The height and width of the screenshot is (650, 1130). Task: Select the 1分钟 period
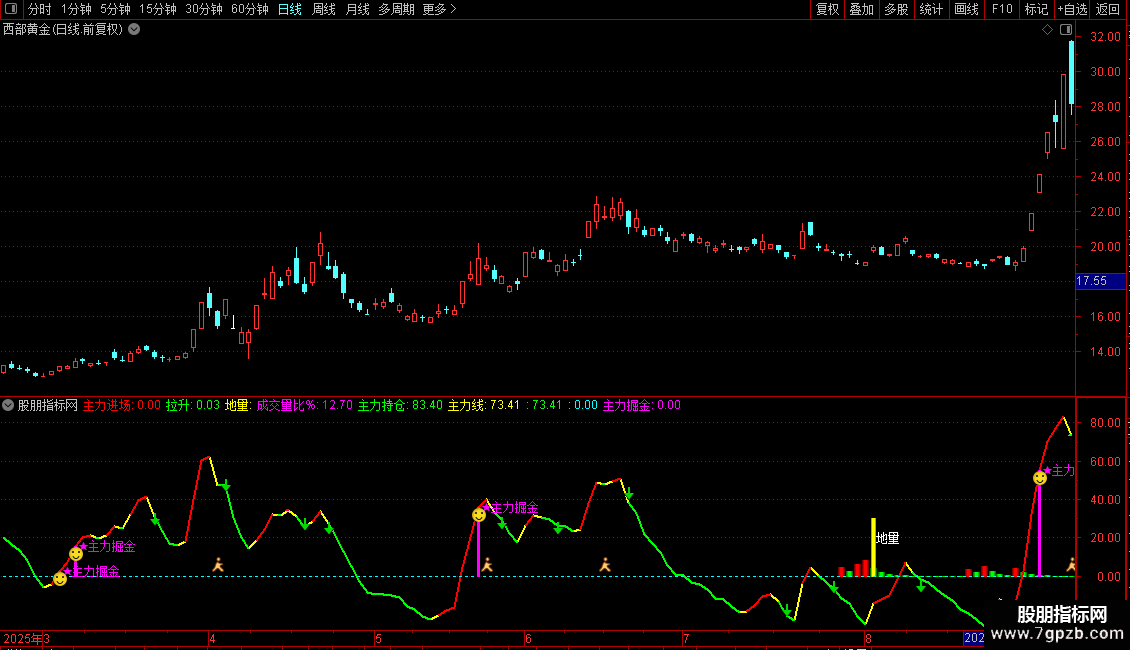click(76, 9)
